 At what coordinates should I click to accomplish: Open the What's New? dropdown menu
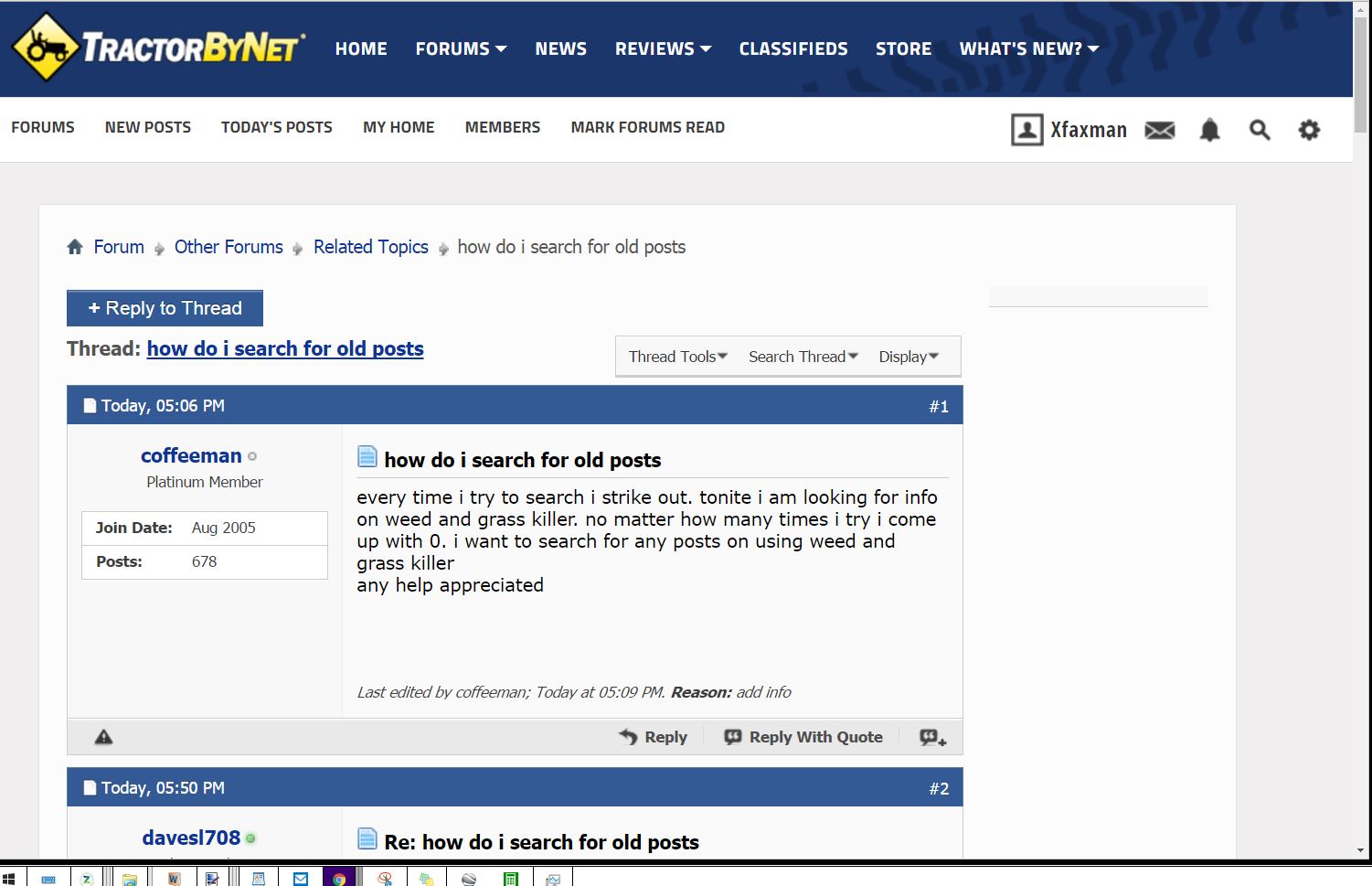[x=1028, y=48]
